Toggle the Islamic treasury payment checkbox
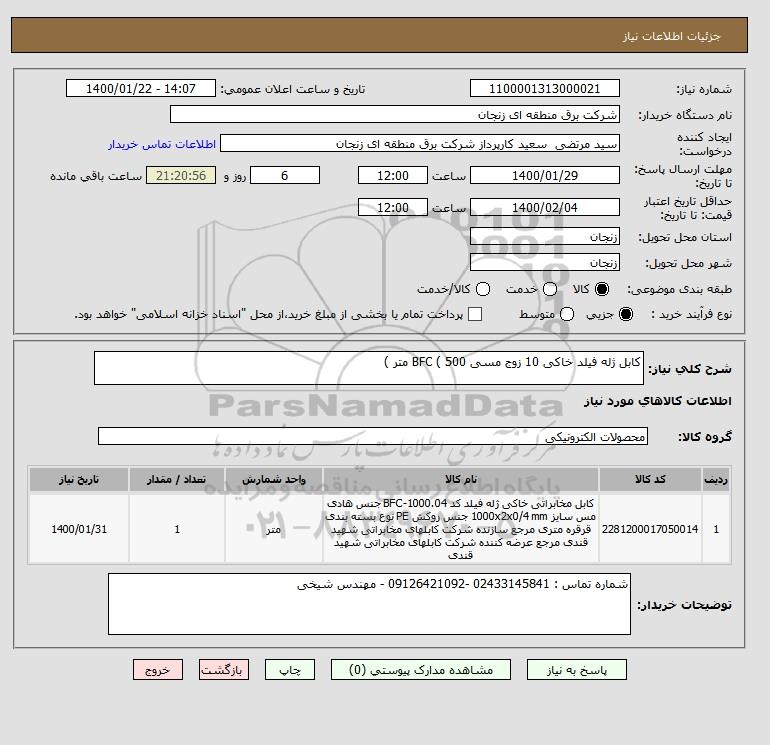The image size is (770, 745). coord(475,314)
